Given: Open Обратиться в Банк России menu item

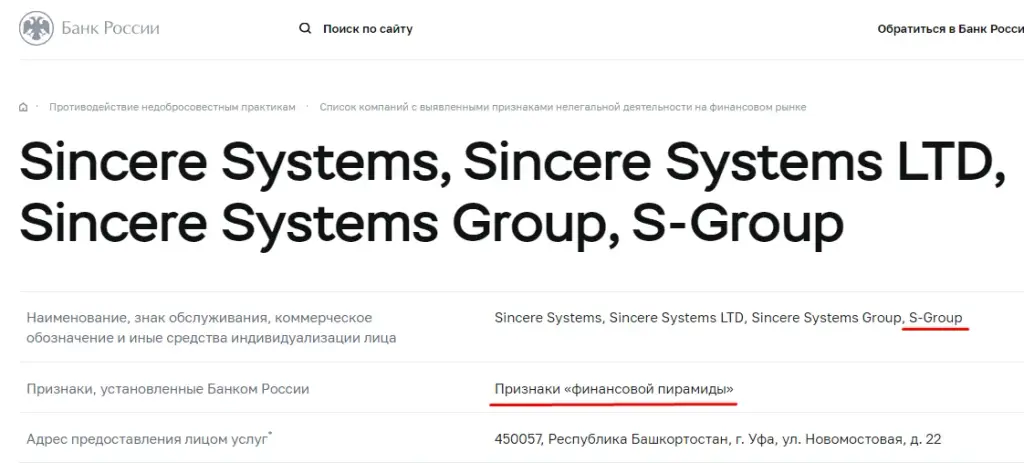Looking at the screenshot, I should (x=950, y=29).
